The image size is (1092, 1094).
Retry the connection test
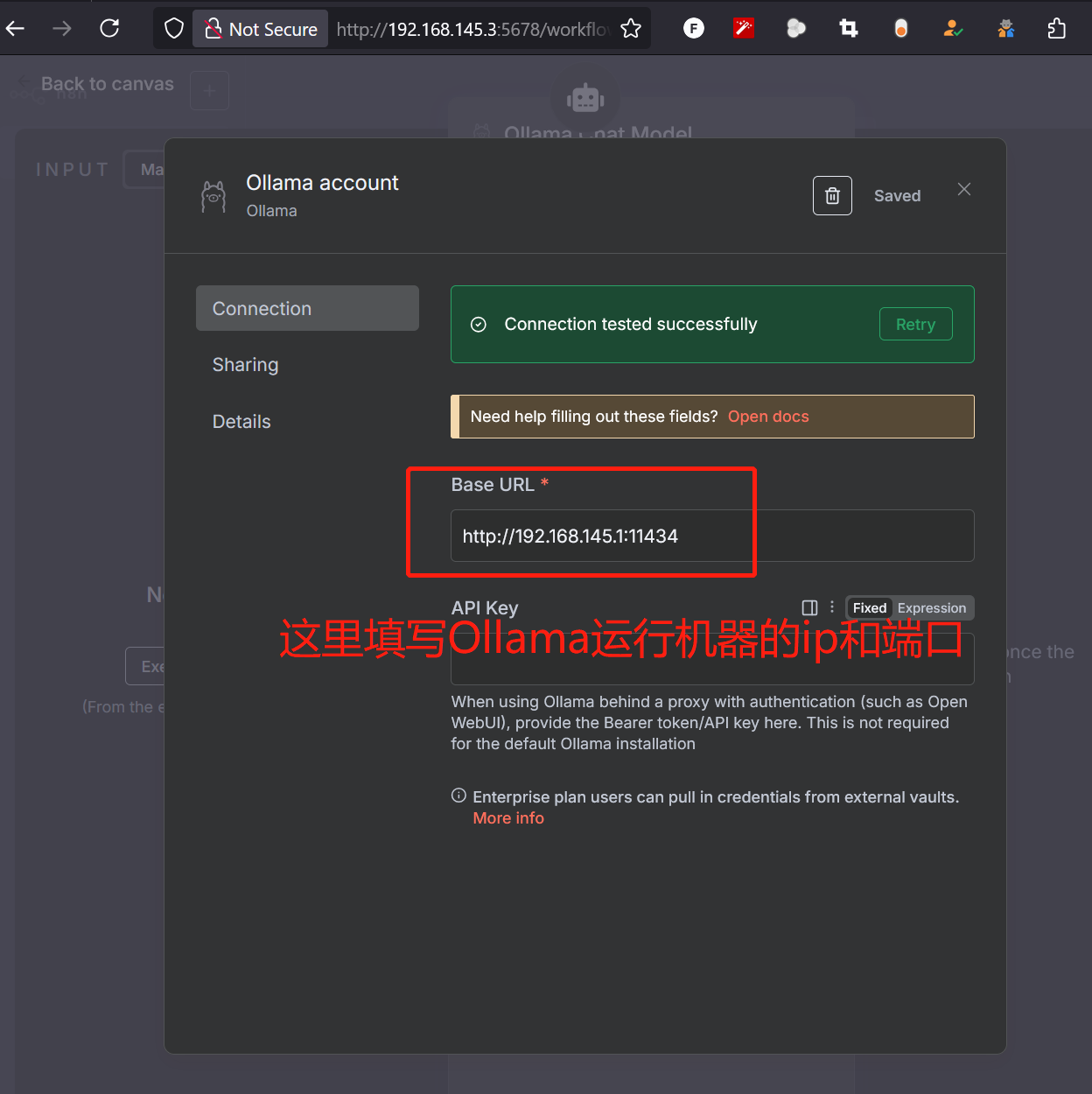coord(915,324)
